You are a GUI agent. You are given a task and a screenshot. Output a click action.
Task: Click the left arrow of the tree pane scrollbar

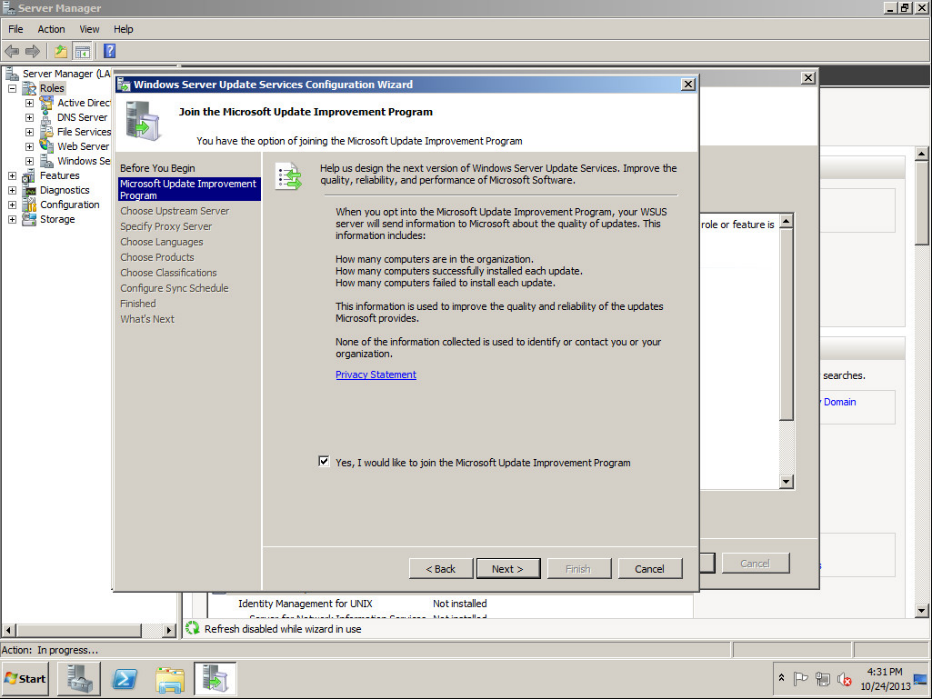coord(8,630)
